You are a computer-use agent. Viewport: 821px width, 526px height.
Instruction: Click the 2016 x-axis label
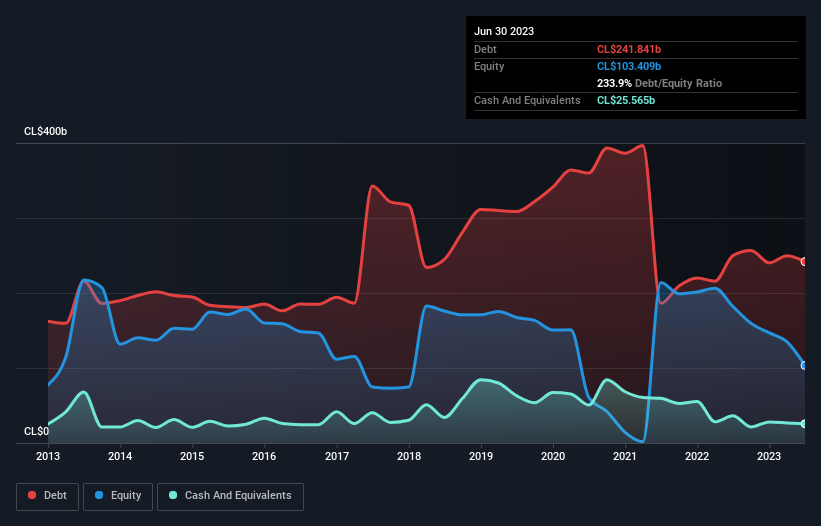coord(264,456)
